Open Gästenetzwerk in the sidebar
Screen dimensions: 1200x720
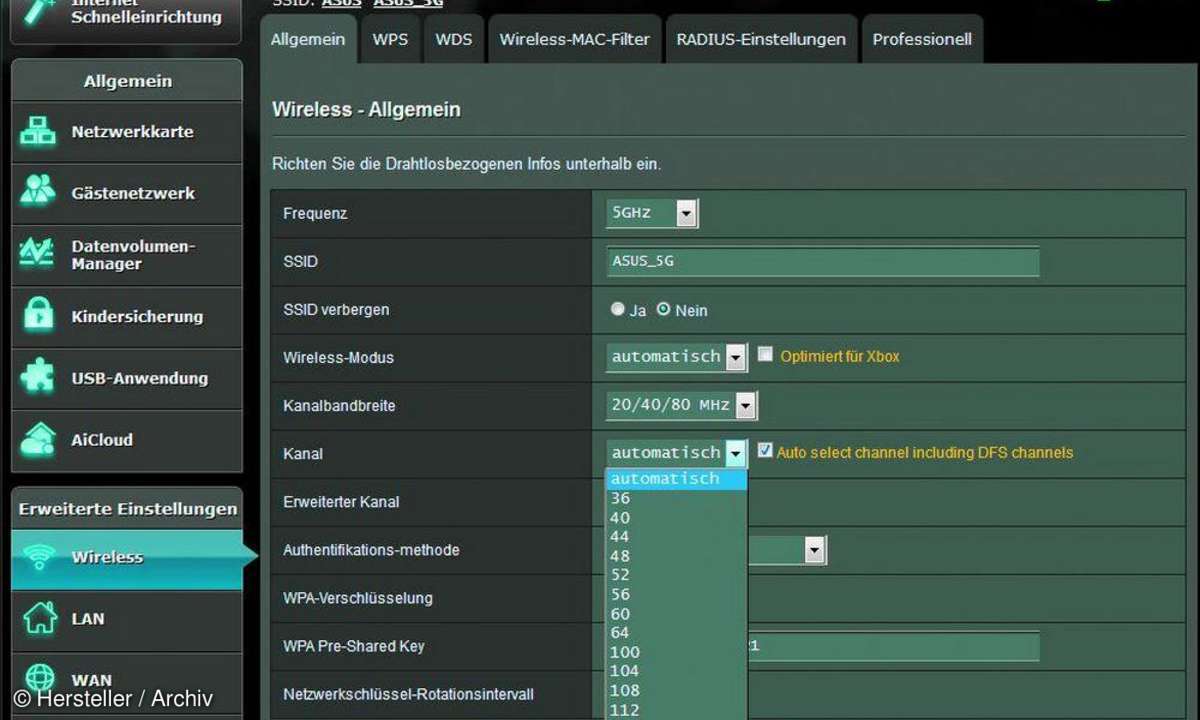(x=127, y=193)
